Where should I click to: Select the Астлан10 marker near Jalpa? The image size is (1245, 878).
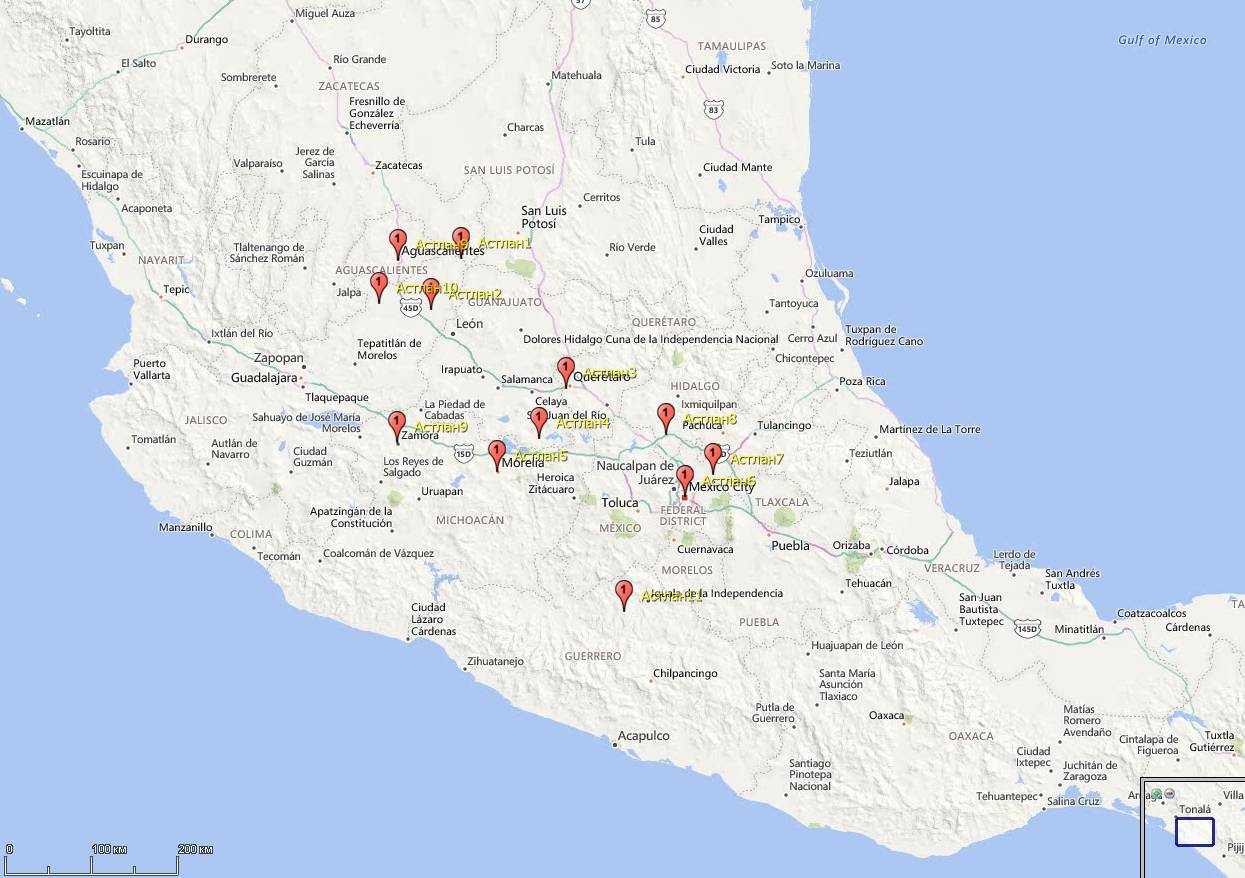(x=379, y=286)
